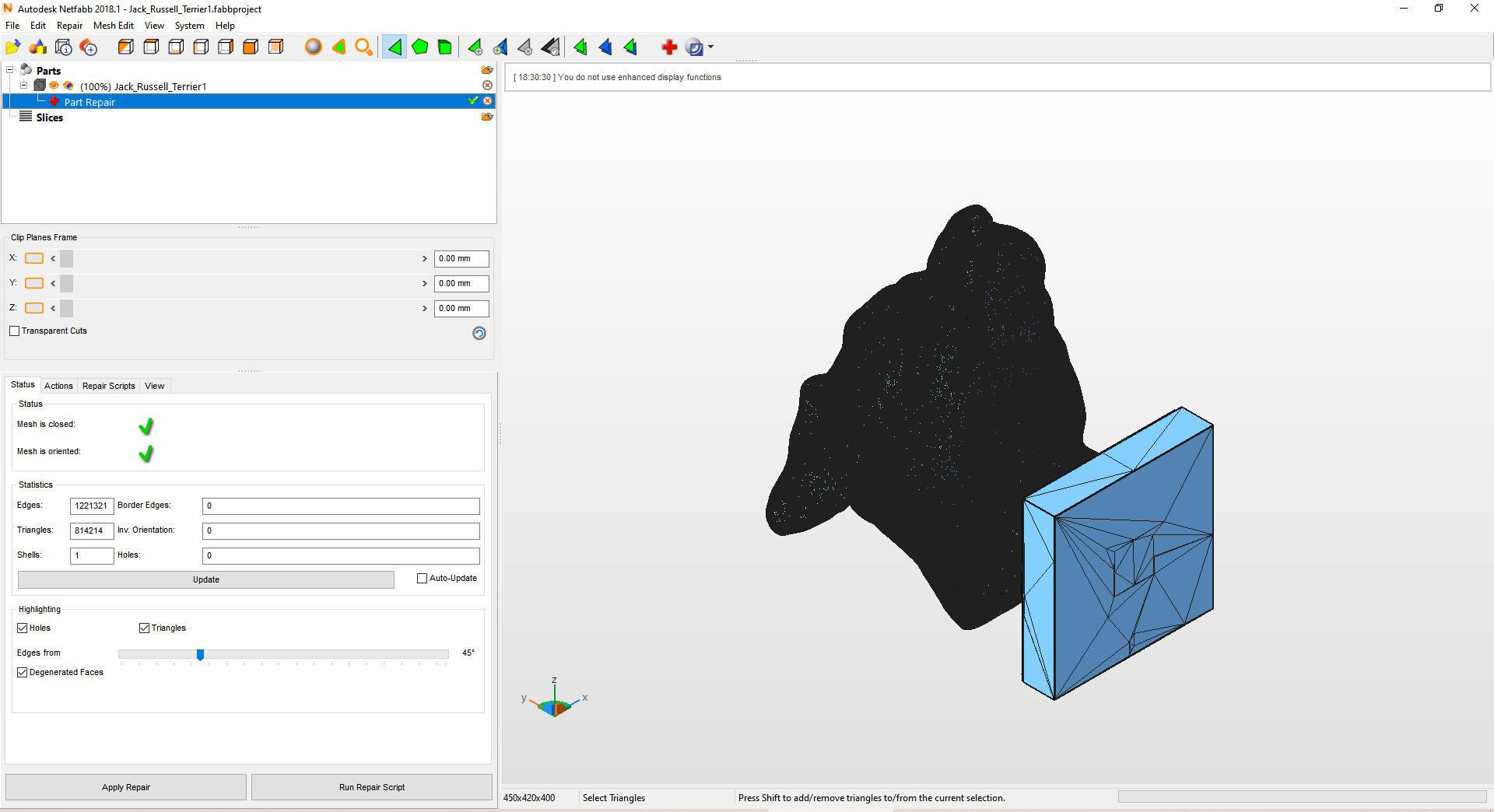Select the Slices tree item
This screenshot has height=812, width=1494.
tap(49, 117)
